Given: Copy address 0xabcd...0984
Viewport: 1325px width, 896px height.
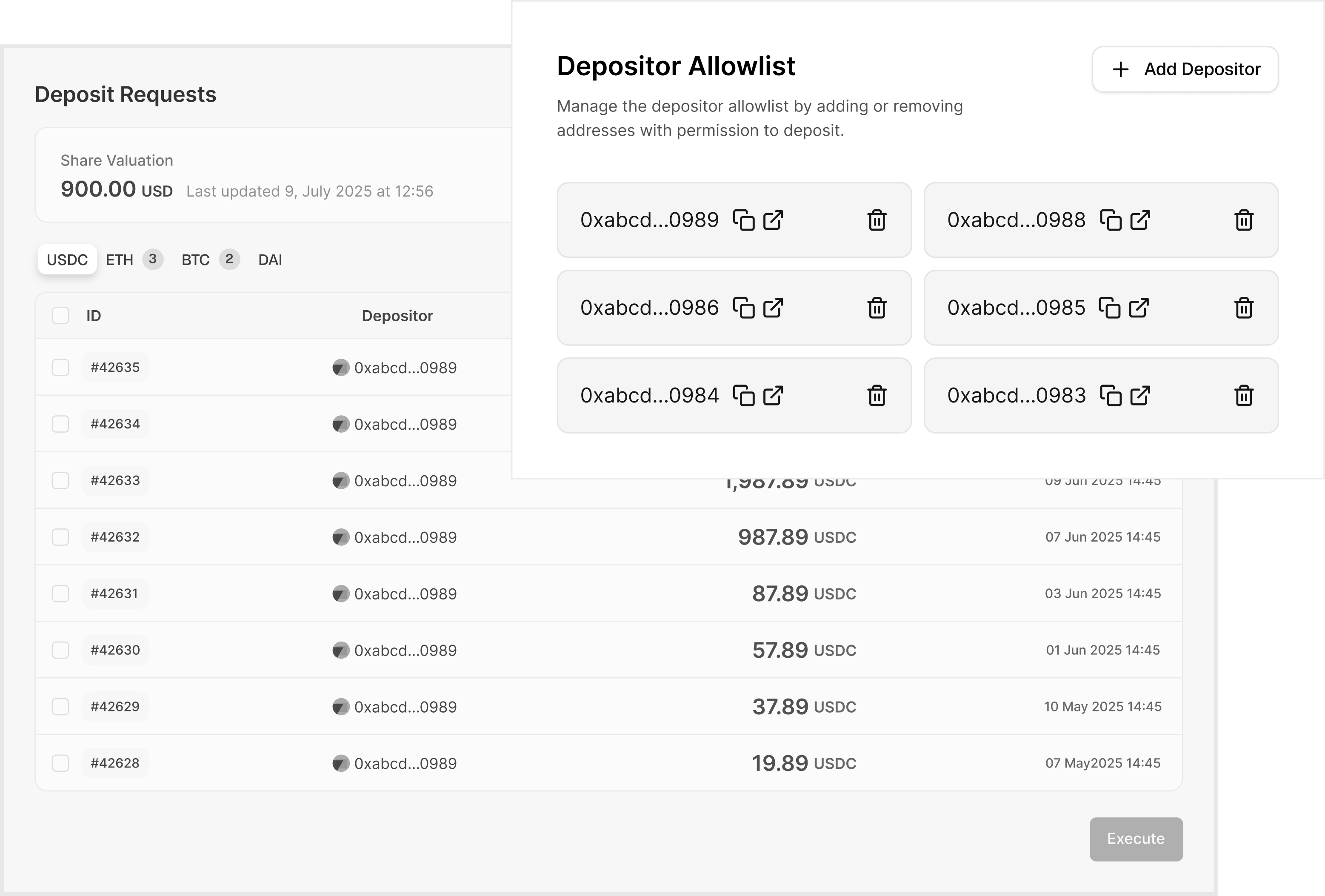Looking at the screenshot, I should [743, 396].
